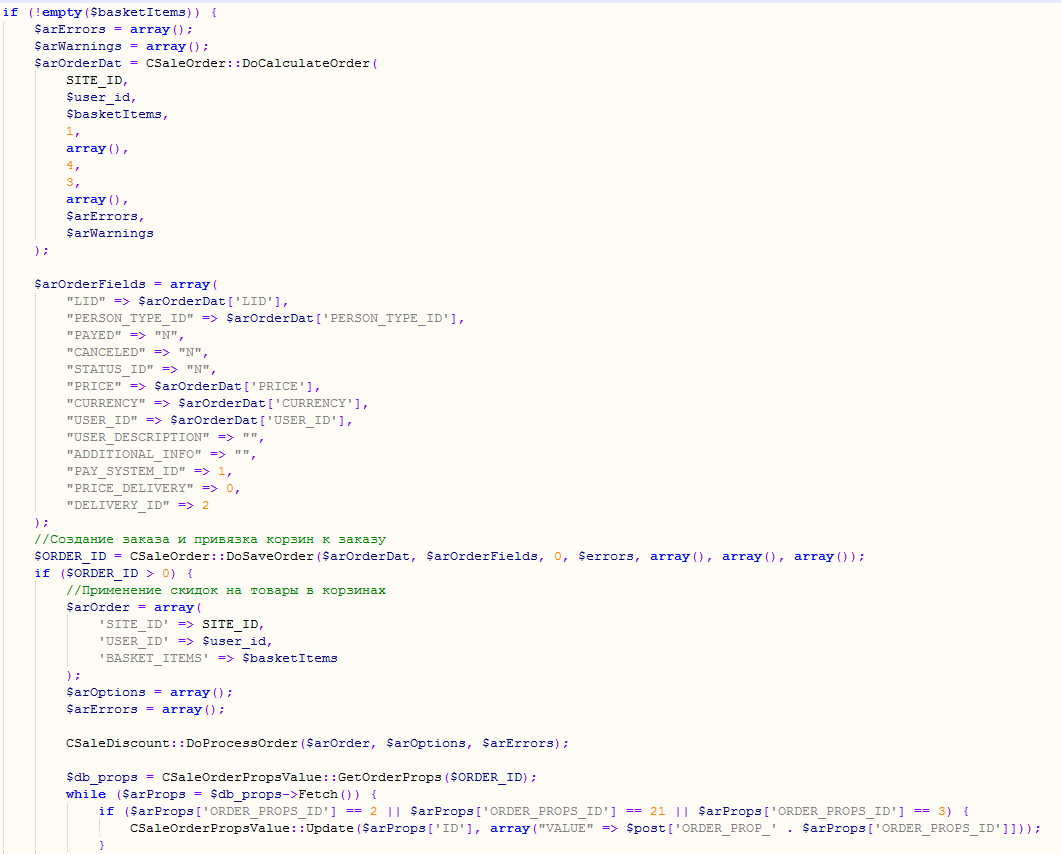The image size is (1061, 854).
Task: Click the $arOrderFields variable declaration
Action: click(90, 284)
